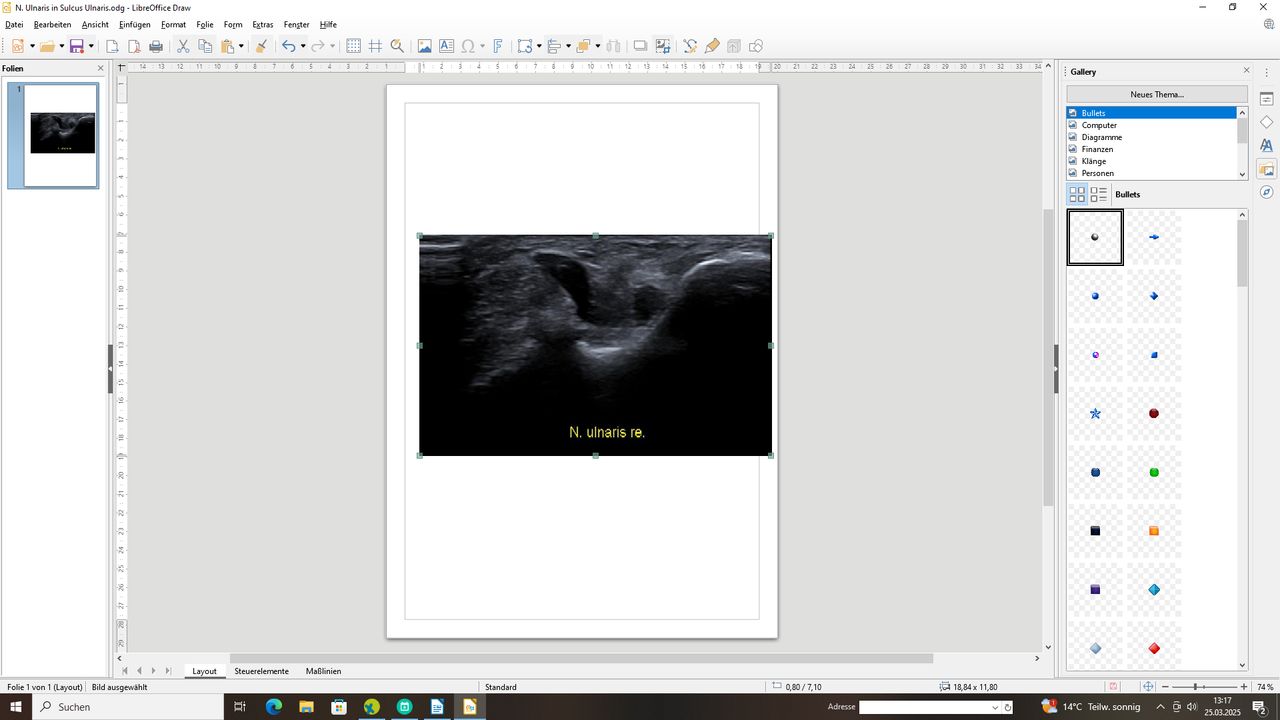Click the Neues Thema... button
The width and height of the screenshot is (1280, 720).
[x=1157, y=94]
